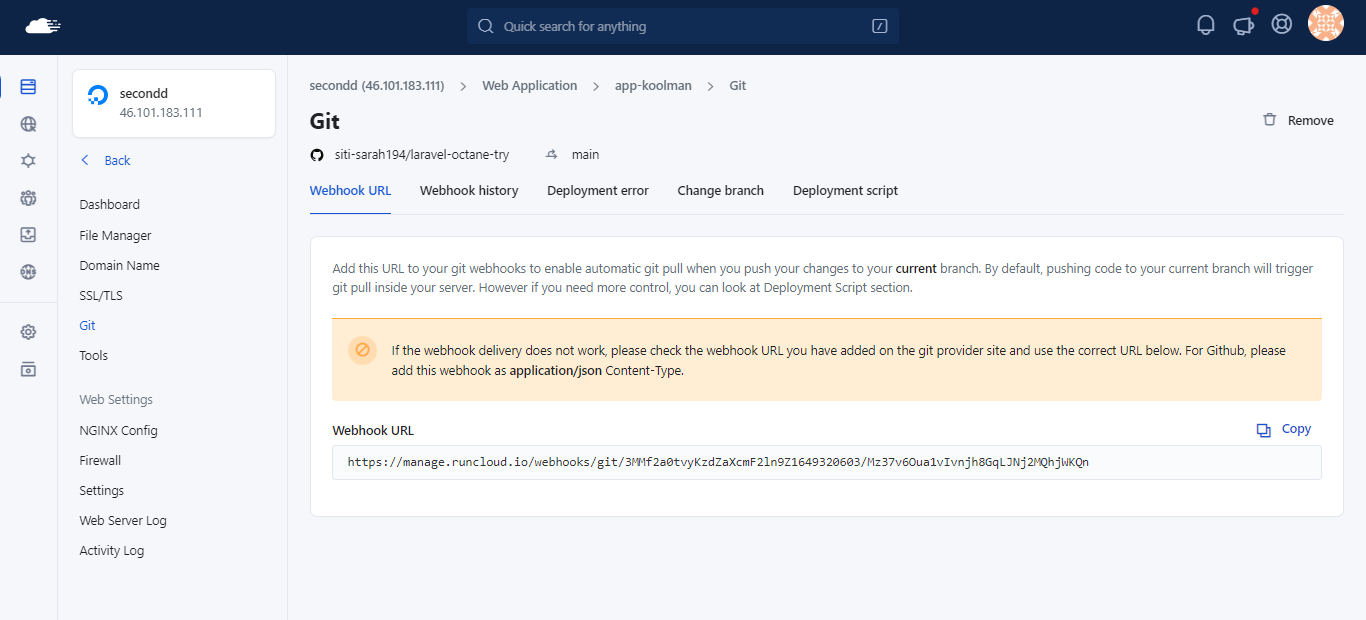1366x620 pixels.
Task: Open the support lifebuoy icon
Action: click(x=1282, y=24)
